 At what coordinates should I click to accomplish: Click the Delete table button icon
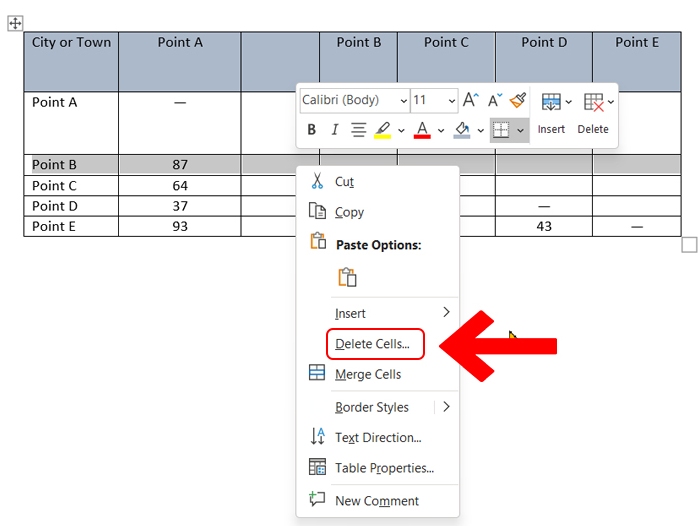pos(593,102)
